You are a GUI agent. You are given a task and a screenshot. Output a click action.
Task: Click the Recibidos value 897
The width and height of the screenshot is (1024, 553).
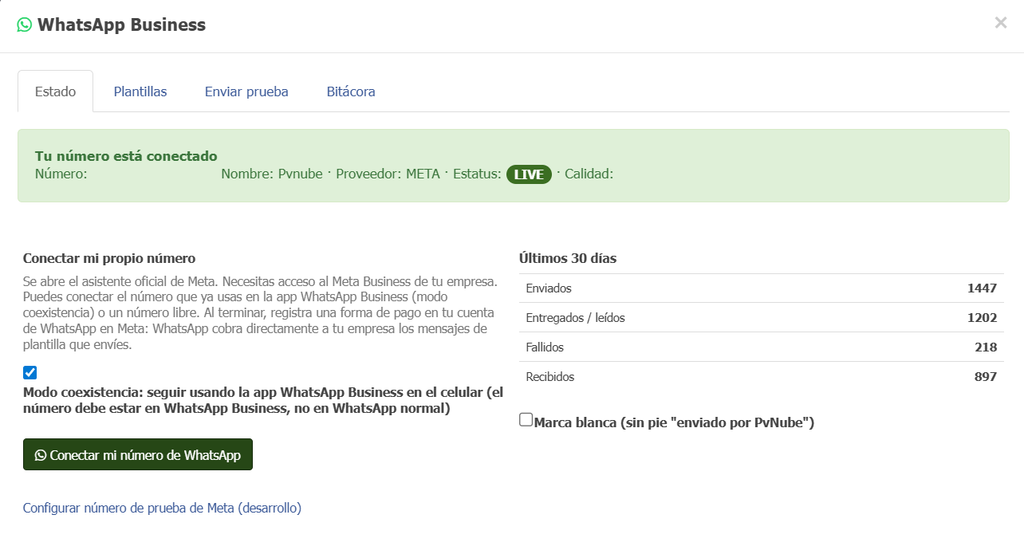click(985, 377)
